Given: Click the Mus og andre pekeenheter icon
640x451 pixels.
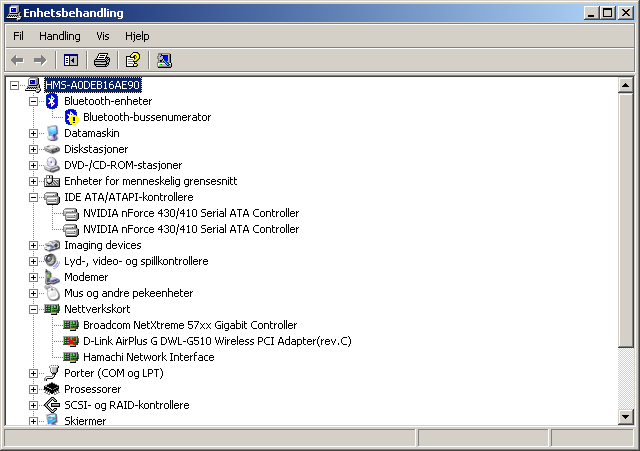Looking at the screenshot, I should (x=52, y=293).
